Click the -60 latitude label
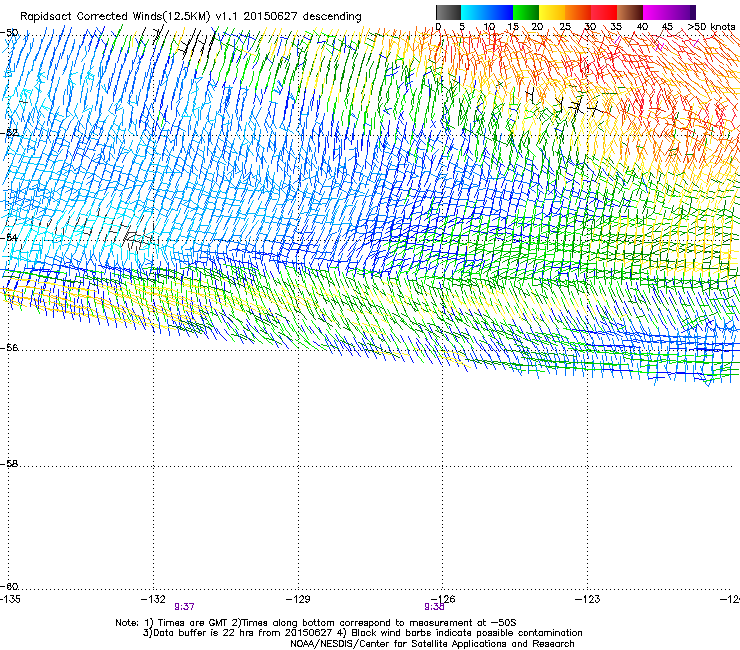This screenshot has height=650, width=740. point(10,587)
